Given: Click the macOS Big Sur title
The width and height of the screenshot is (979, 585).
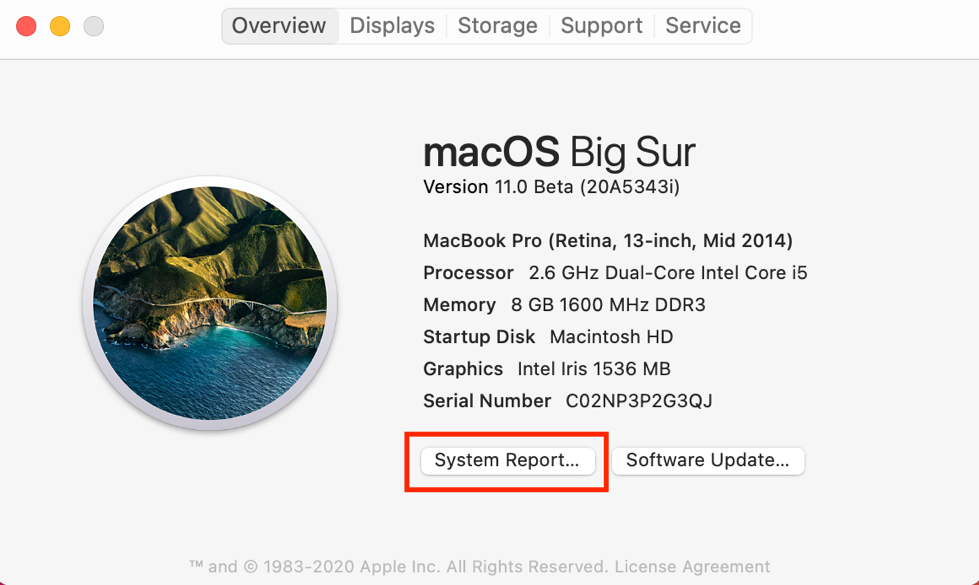Looking at the screenshot, I should 559,152.
